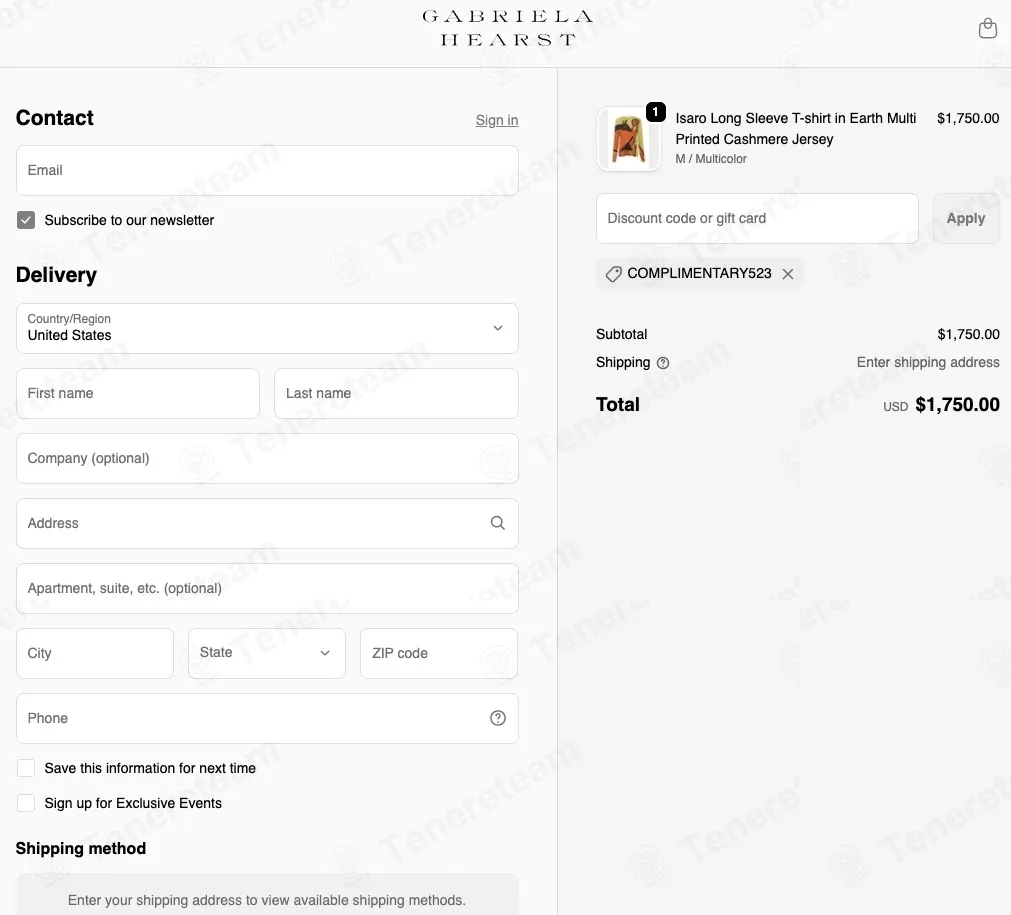1011x915 pixels.
Task: Click the M / Multicolor variant text
Action: click(x=711, y=159)
